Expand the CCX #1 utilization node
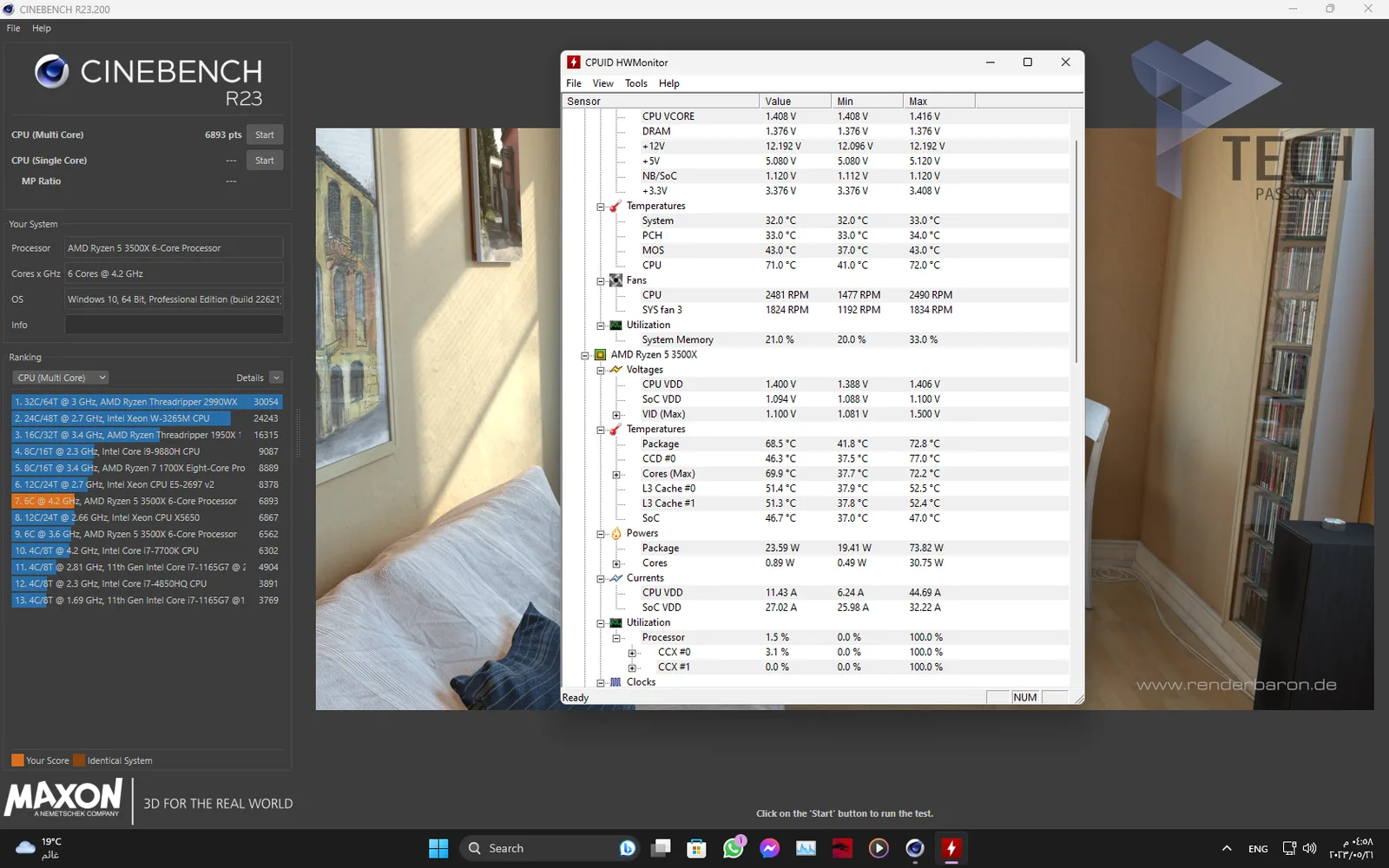Screen dimensions: 1389x868 tap(632, 668)
